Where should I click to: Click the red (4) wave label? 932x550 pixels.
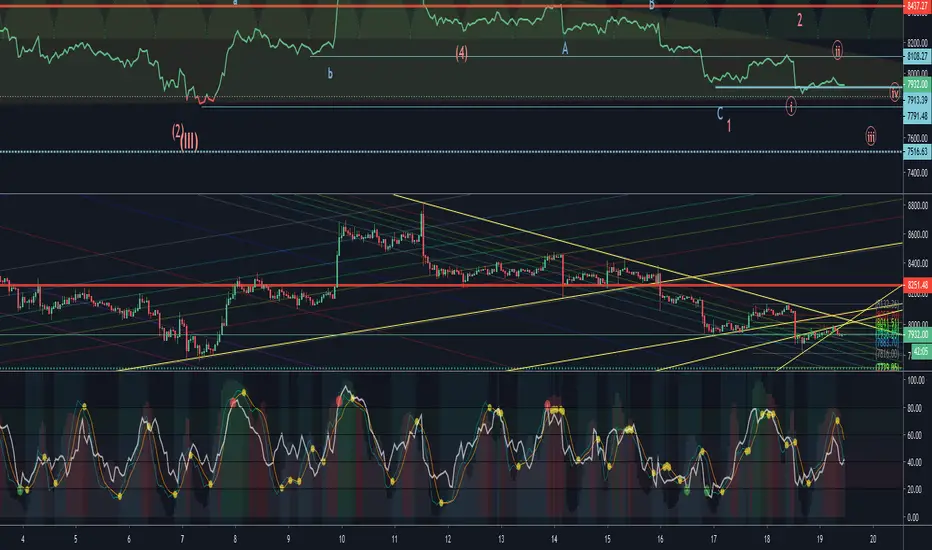click(x=461, y=52)
